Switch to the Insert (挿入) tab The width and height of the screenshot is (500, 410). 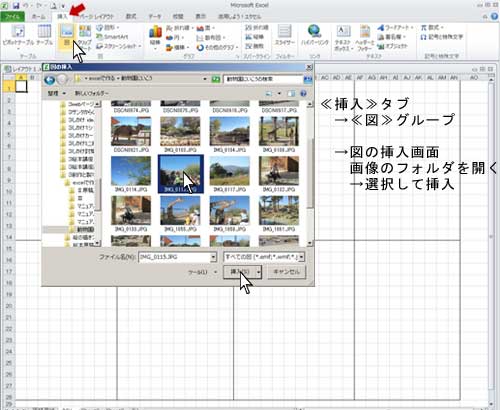click(x=63, y=16)
